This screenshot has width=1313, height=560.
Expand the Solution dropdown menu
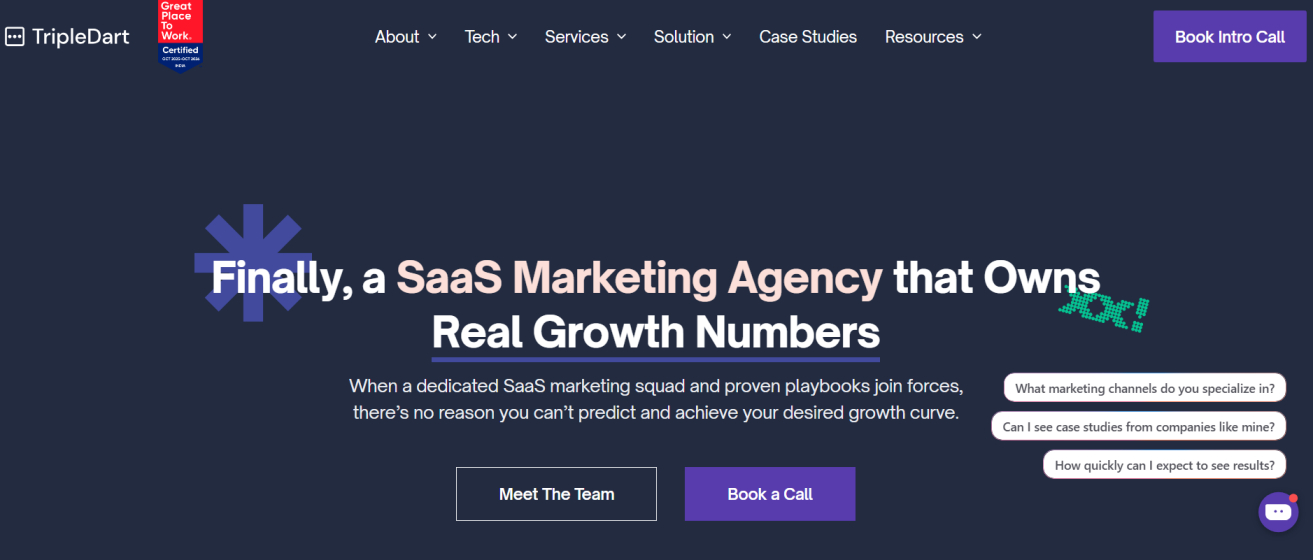click(693, 37)
